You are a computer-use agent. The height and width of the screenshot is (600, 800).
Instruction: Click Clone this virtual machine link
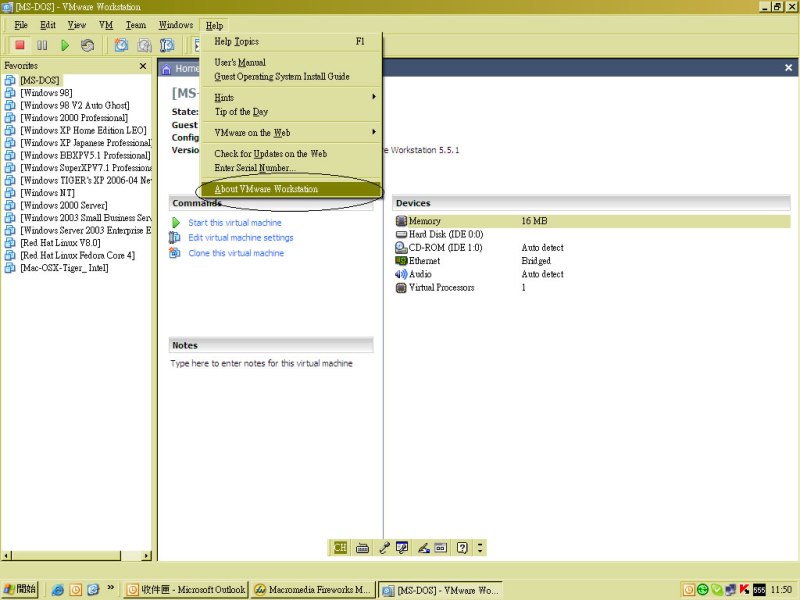point(236,253)
